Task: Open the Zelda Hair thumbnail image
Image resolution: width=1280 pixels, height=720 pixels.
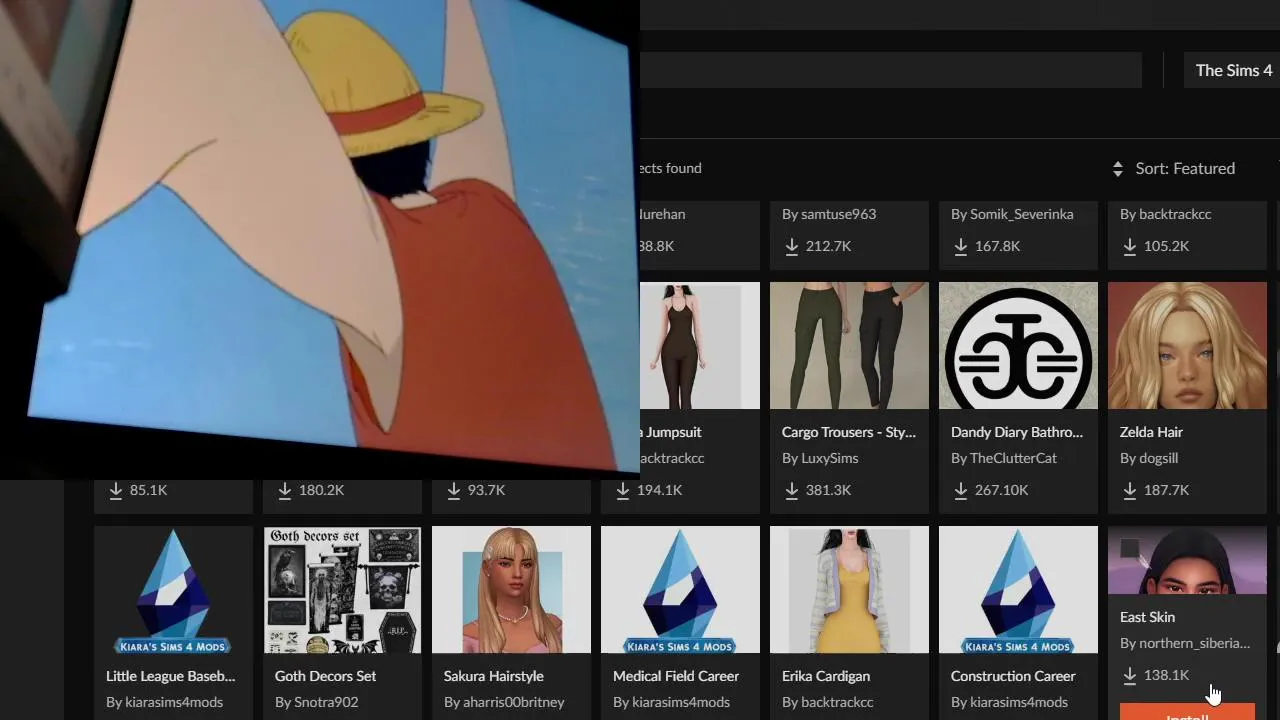Action: coord(1187,345)
